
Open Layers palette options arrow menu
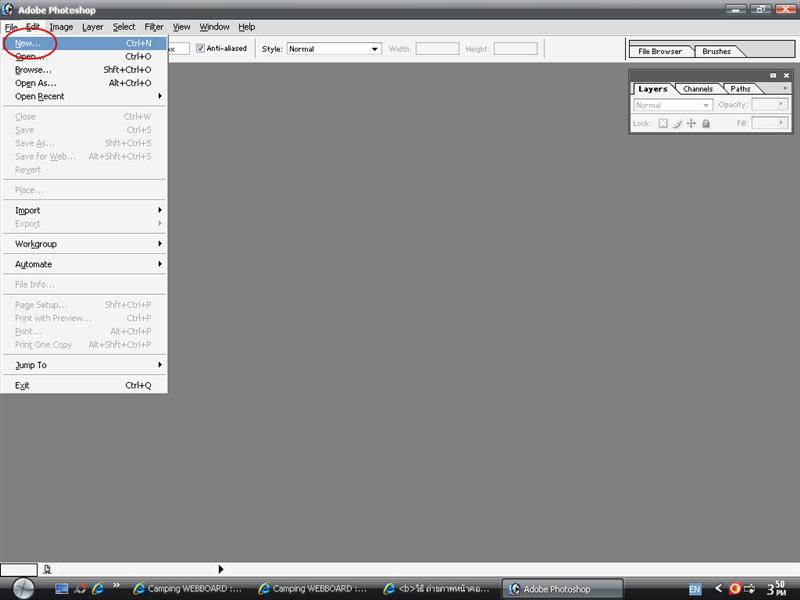[785, 88]
